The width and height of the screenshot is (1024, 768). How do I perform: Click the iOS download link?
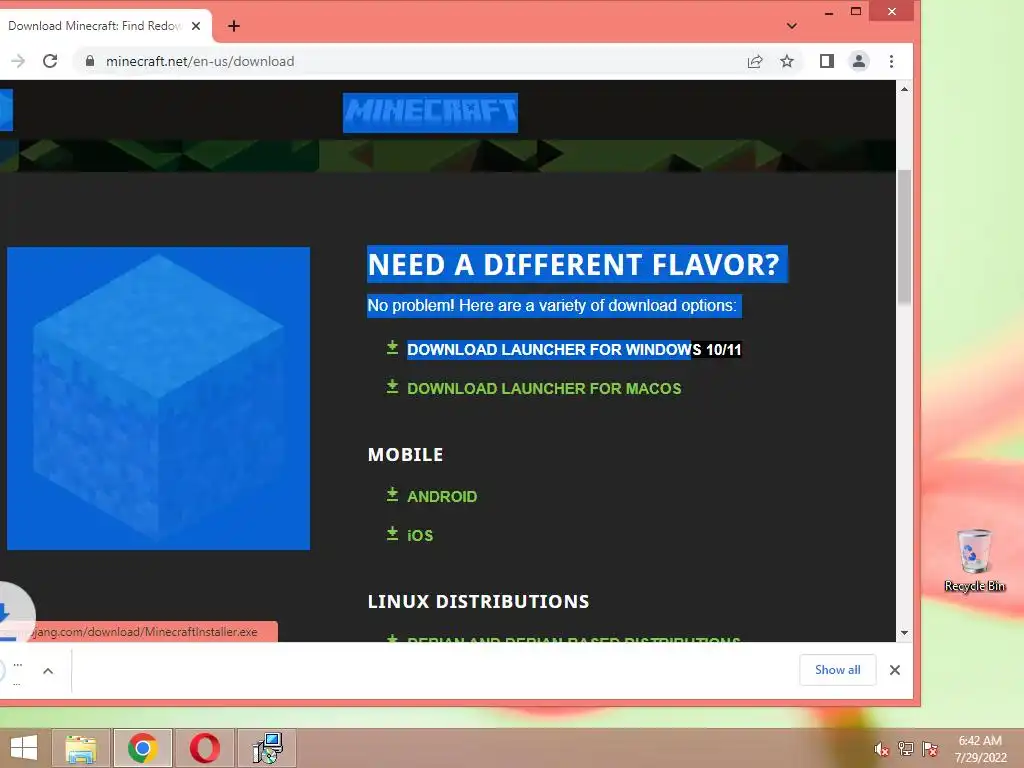click(420, 536)
